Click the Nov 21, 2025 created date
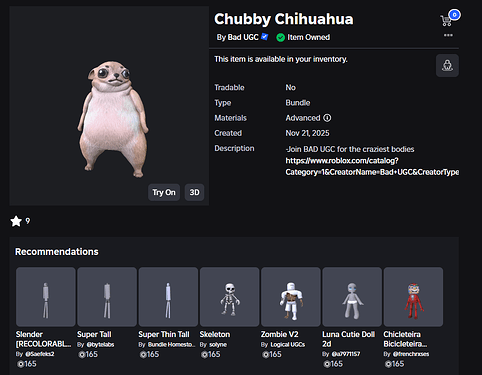The height and width of the screenshot is (375, 482). point(307,133)
